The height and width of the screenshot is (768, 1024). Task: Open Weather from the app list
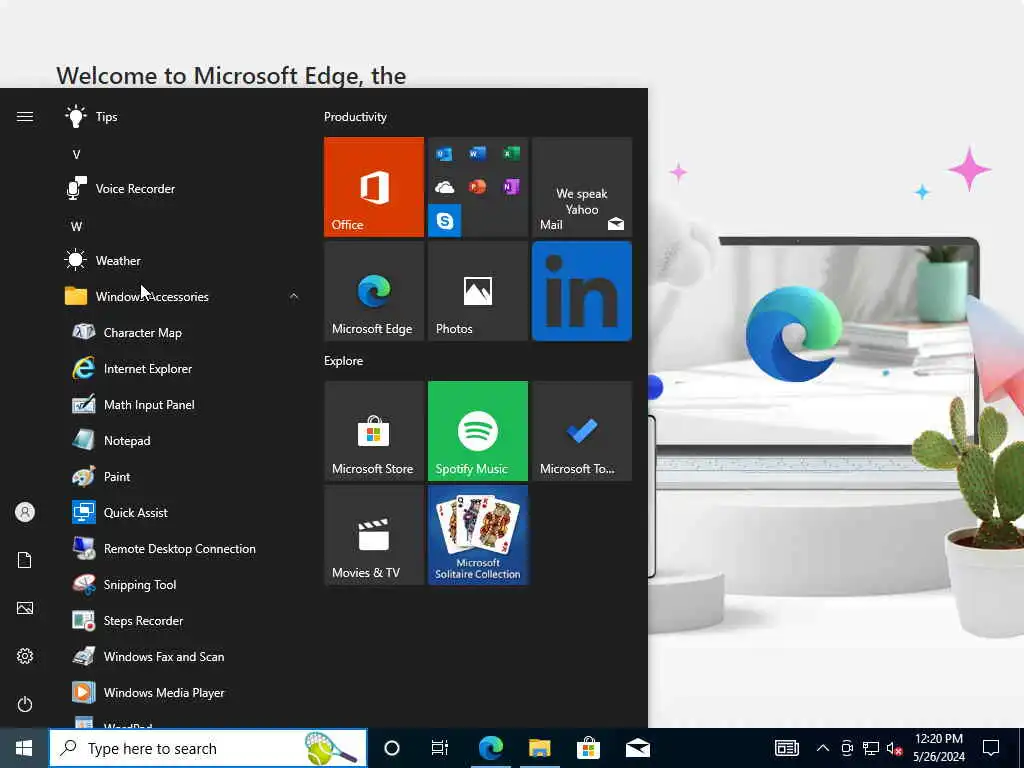pos(182,261)
